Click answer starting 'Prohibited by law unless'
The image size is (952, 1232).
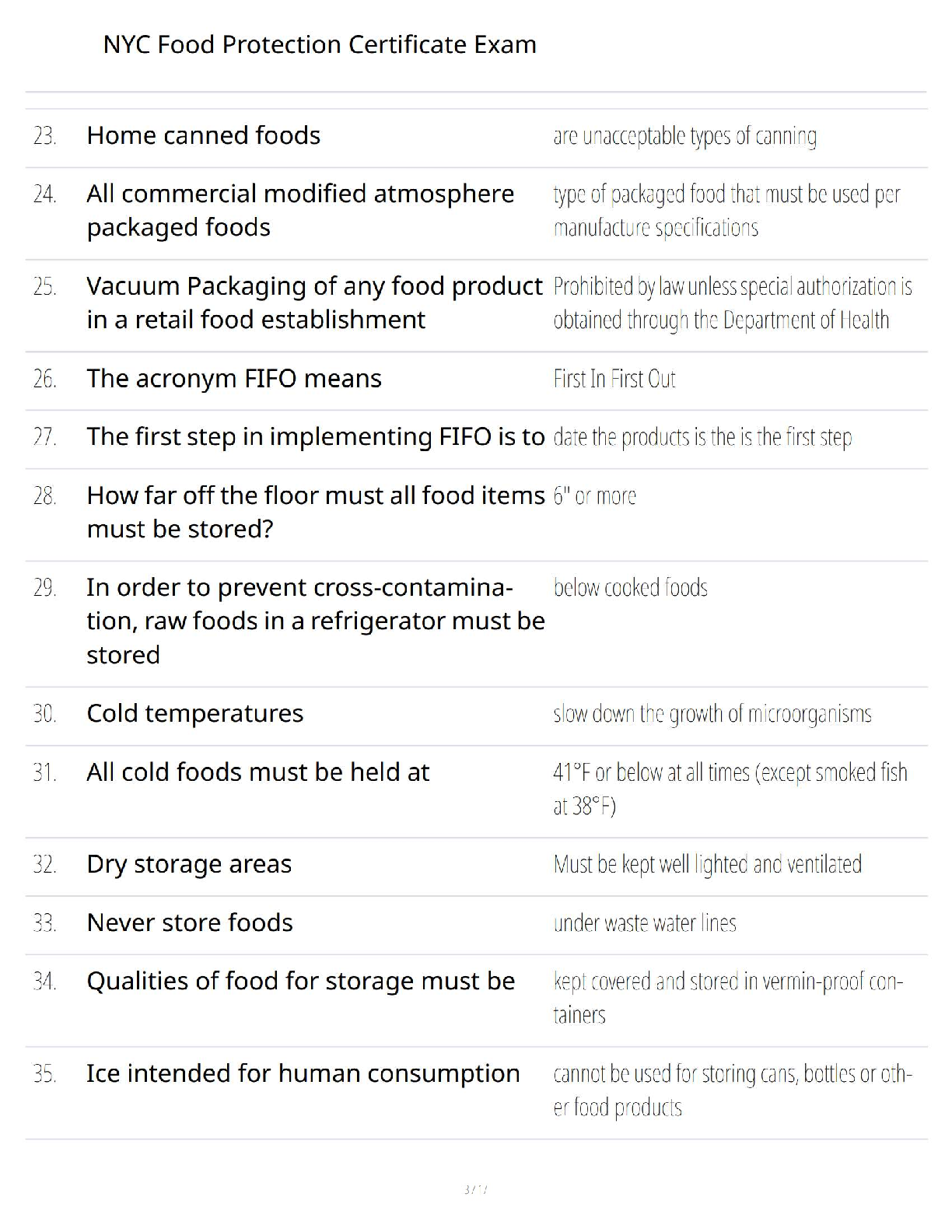click(x=732, y=303)
